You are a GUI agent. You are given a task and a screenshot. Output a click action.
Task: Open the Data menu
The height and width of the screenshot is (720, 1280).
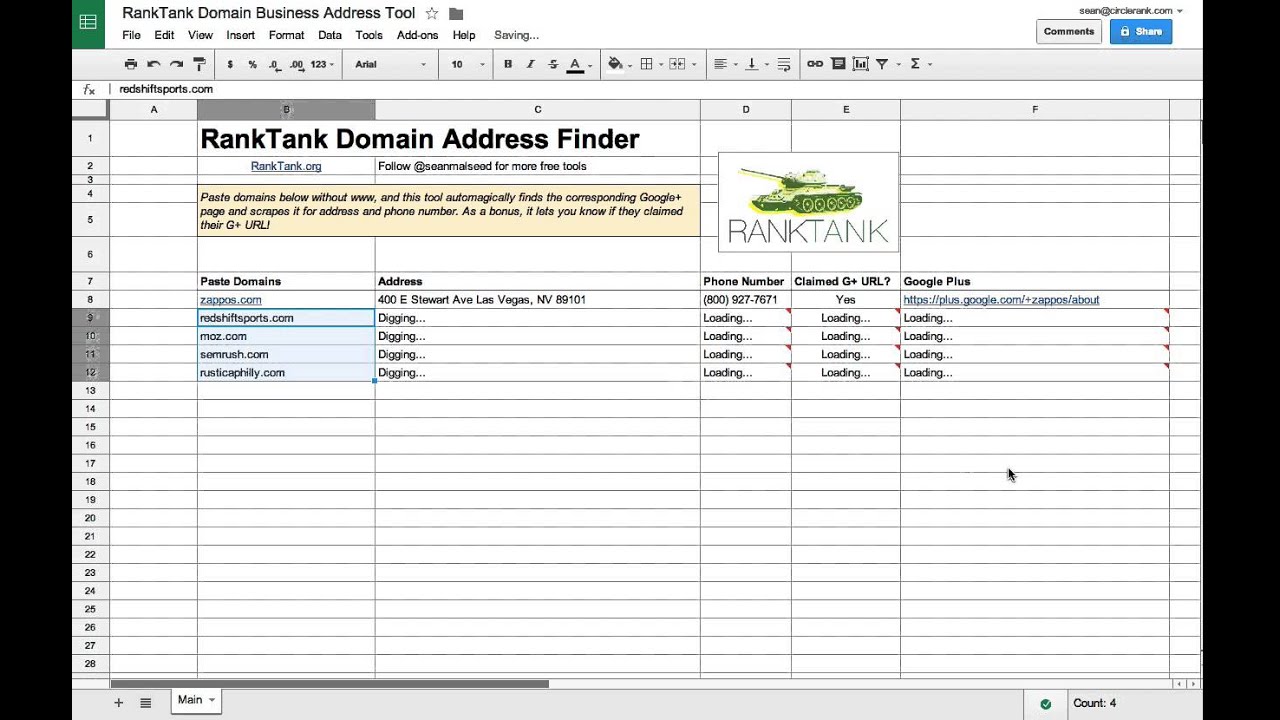tap(330, 35)
